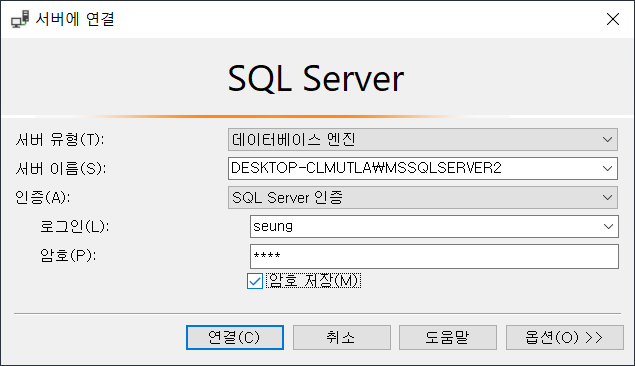
Task: Expand options with 옵션(O) >> button
Action: [565, 337]
